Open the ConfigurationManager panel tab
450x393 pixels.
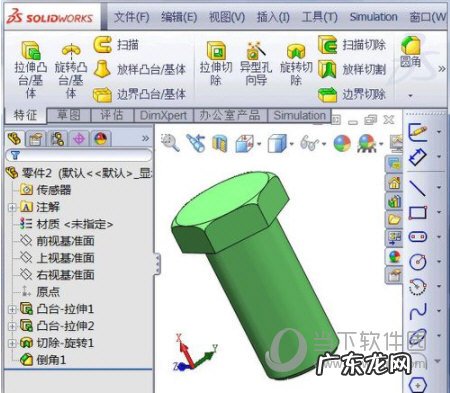(x=57, y=139)
